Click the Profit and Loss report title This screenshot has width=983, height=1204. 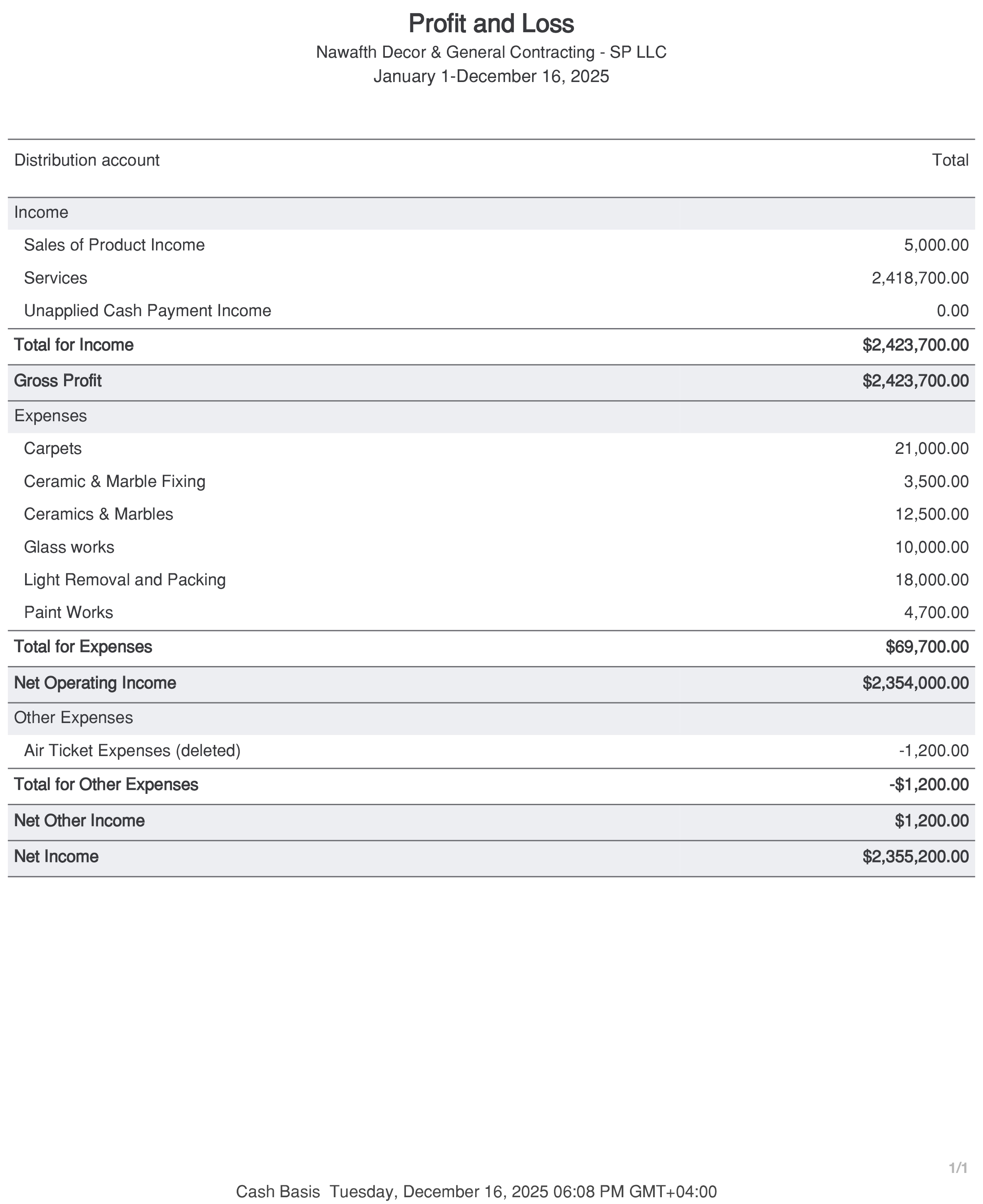point(491,24)
